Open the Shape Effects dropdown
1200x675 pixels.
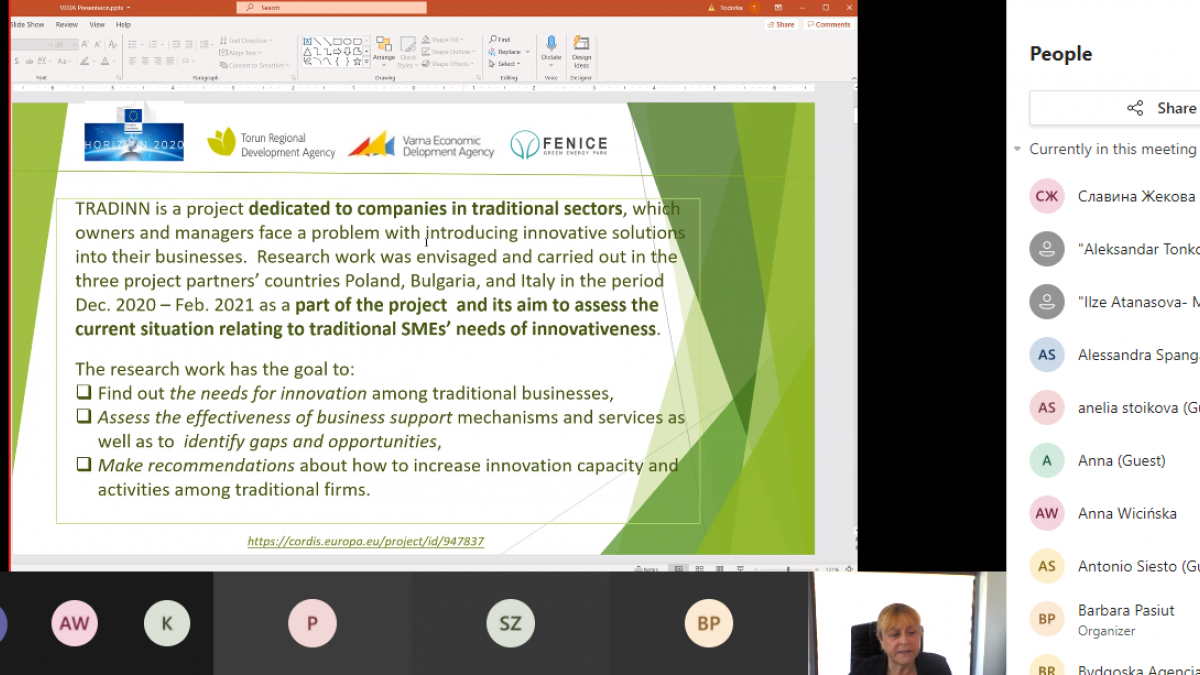(447, 64)
